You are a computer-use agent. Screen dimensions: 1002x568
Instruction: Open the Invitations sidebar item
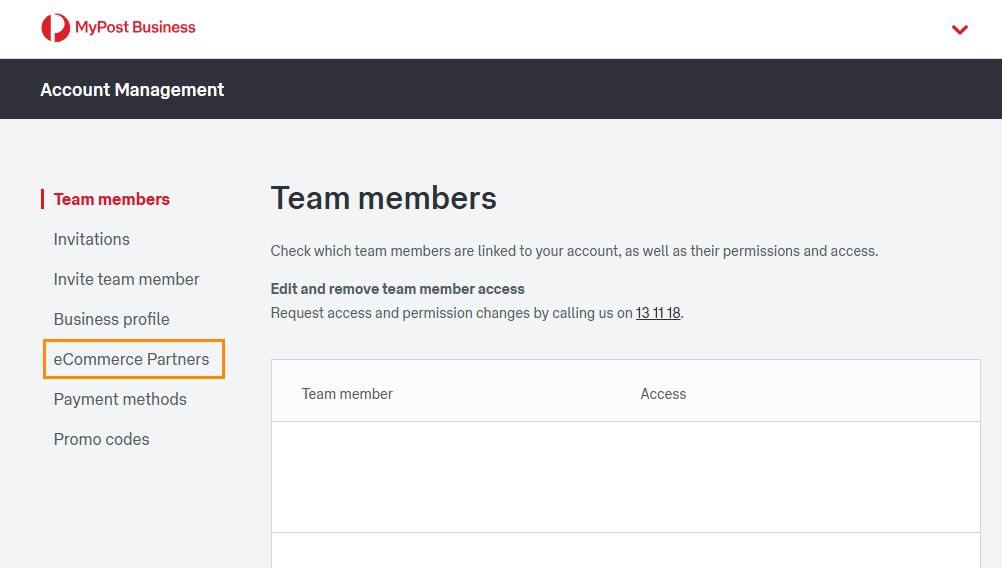point(91,239)
